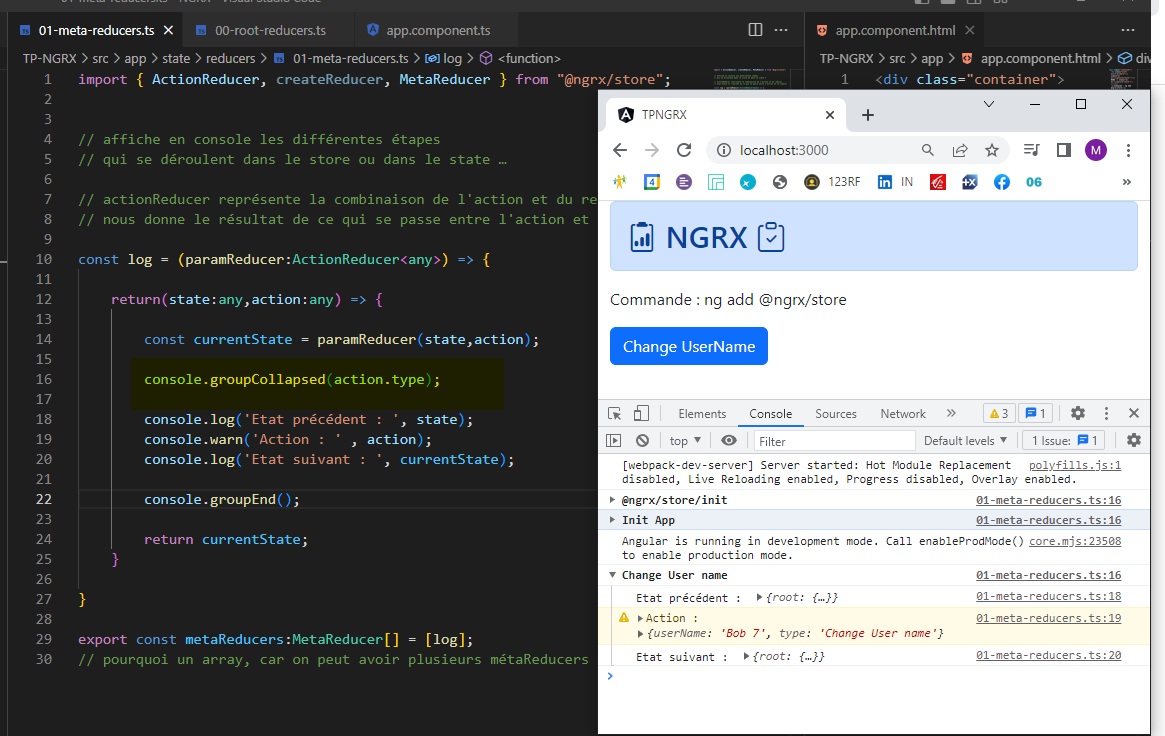1165x736 pixels.
Task: Open the LinkedIn IN bookmark
Action: [895, 182]
